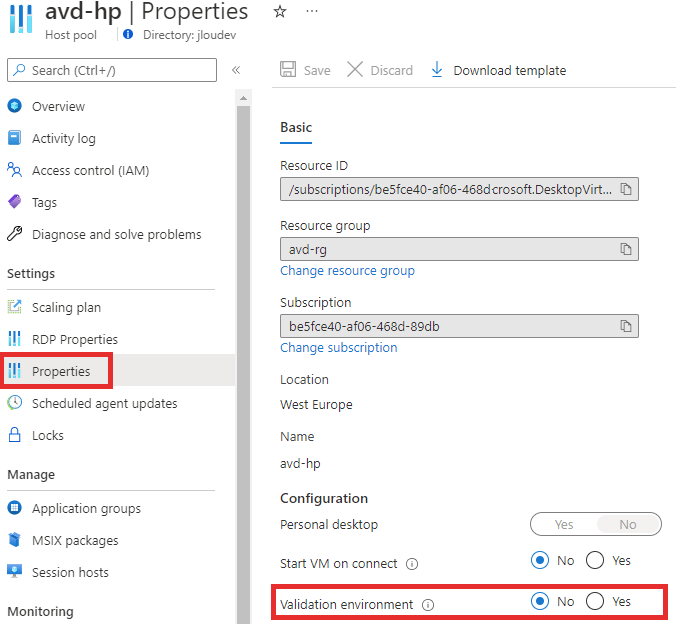Click the Properties bars icon in sidebar
676x624 pixels.
pos(15,370)
